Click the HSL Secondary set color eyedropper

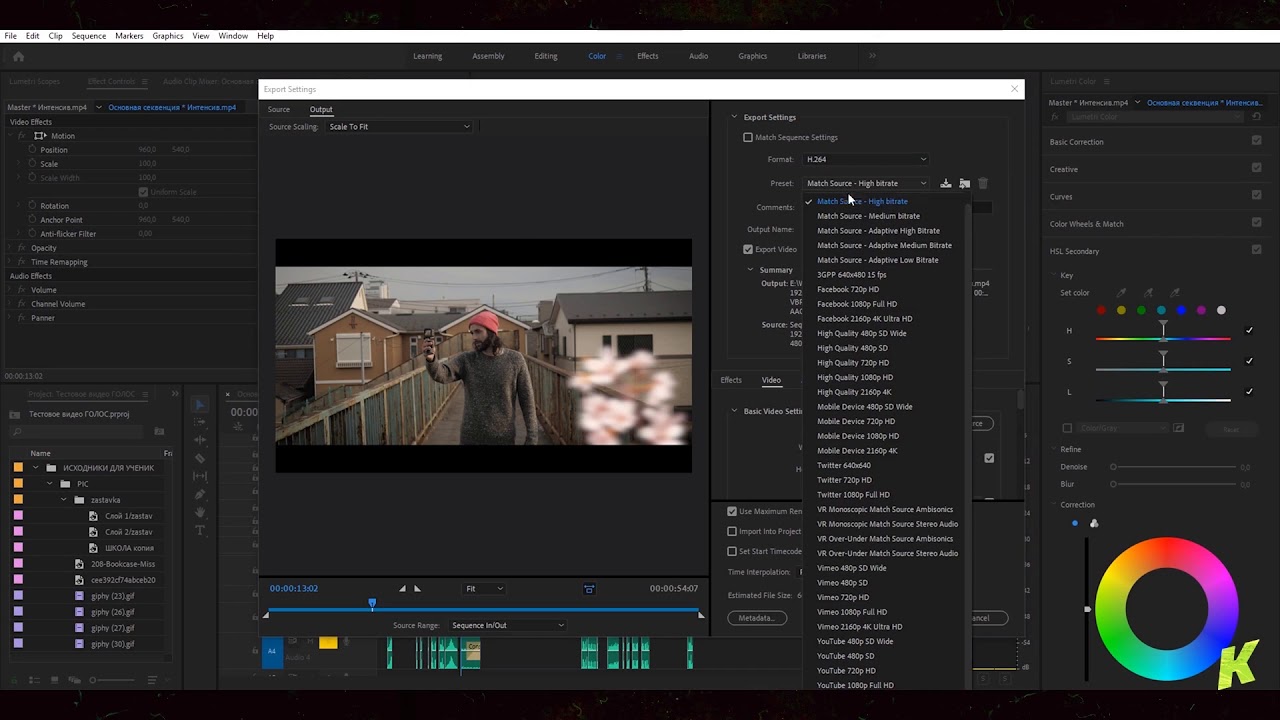click(1122, 293)
